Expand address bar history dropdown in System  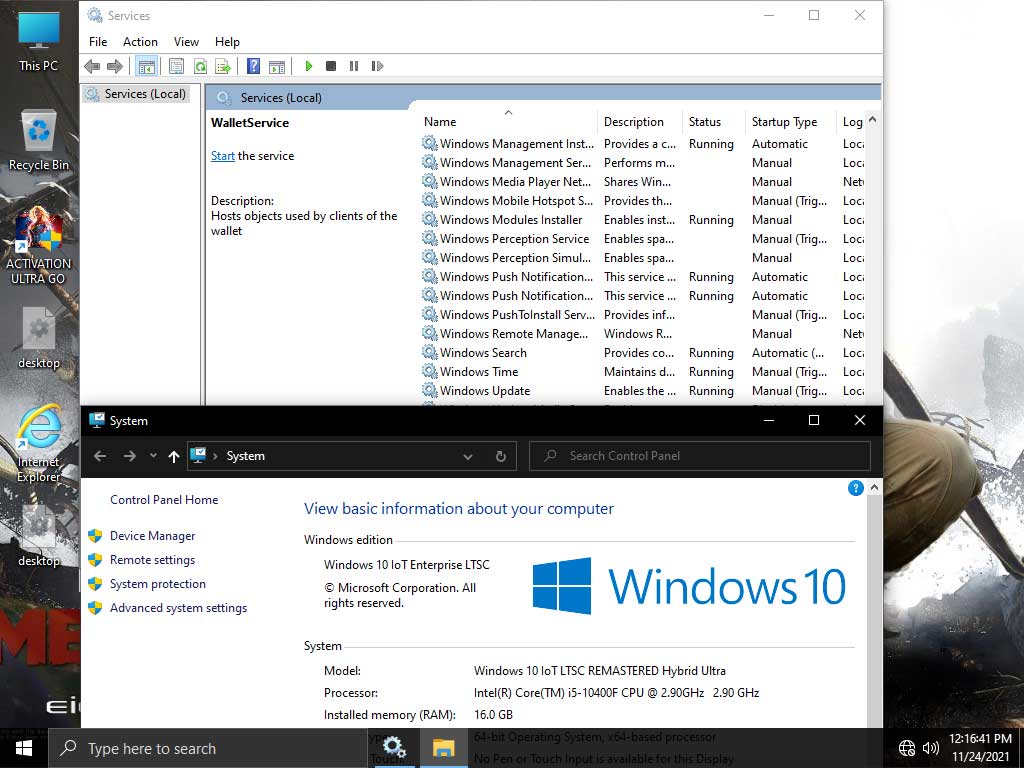pyautogui.click(x=468, y=456)
